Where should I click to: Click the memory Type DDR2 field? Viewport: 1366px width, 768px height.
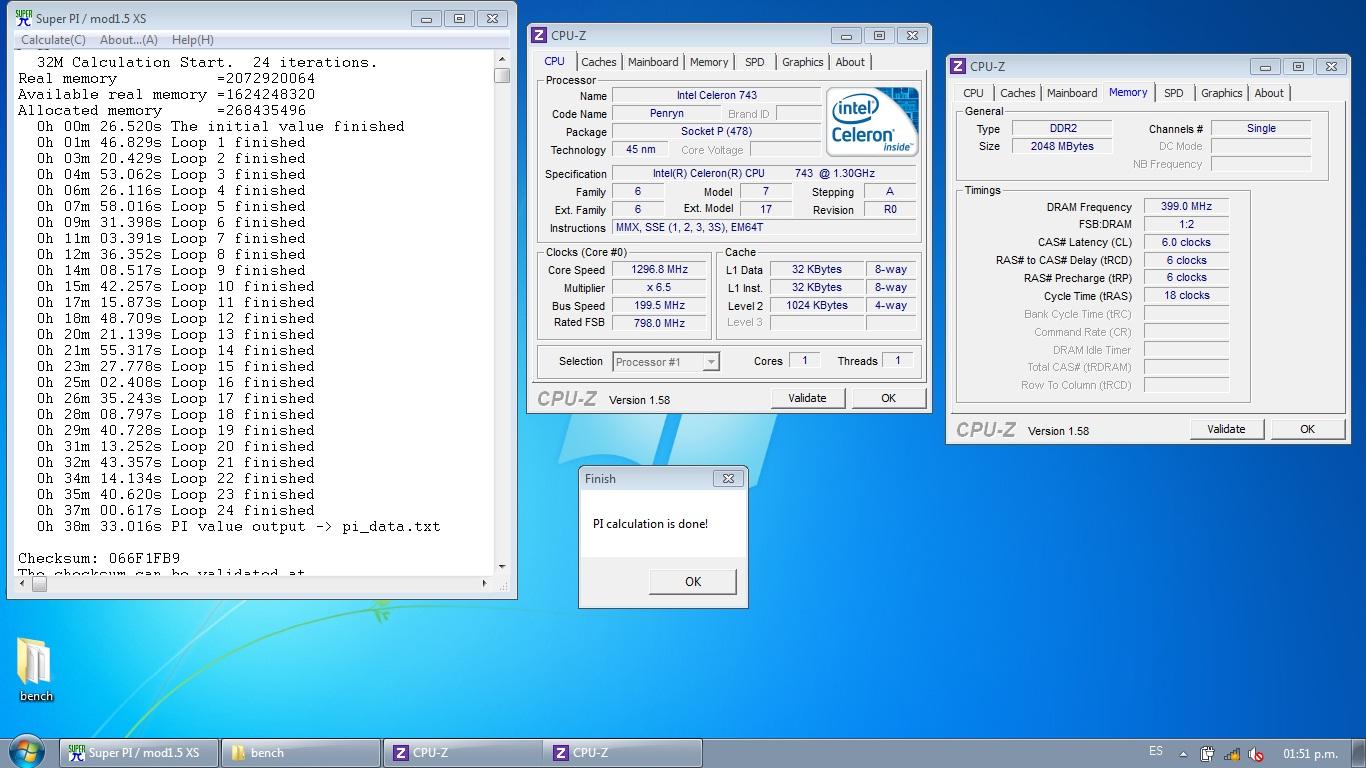(x=1062, y=129)
